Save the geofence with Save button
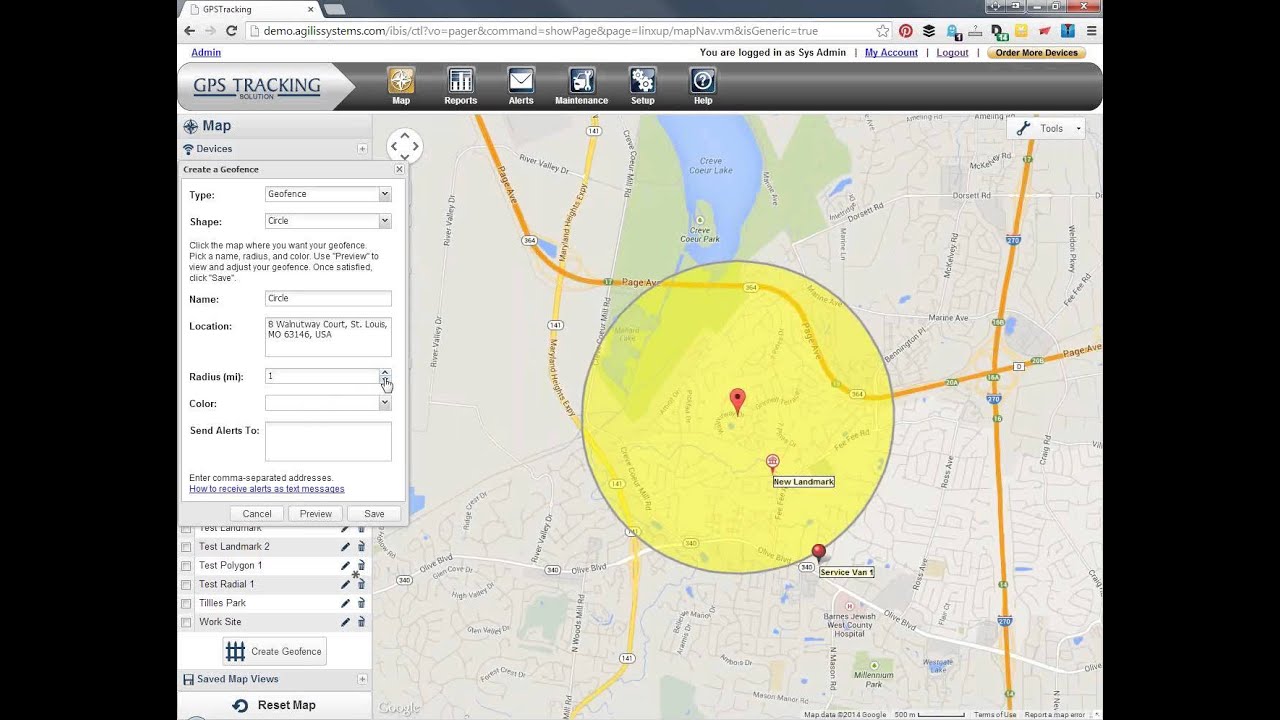Viewport: 1280px width, 720px height. pyautogui.click(x=374, y=514)
